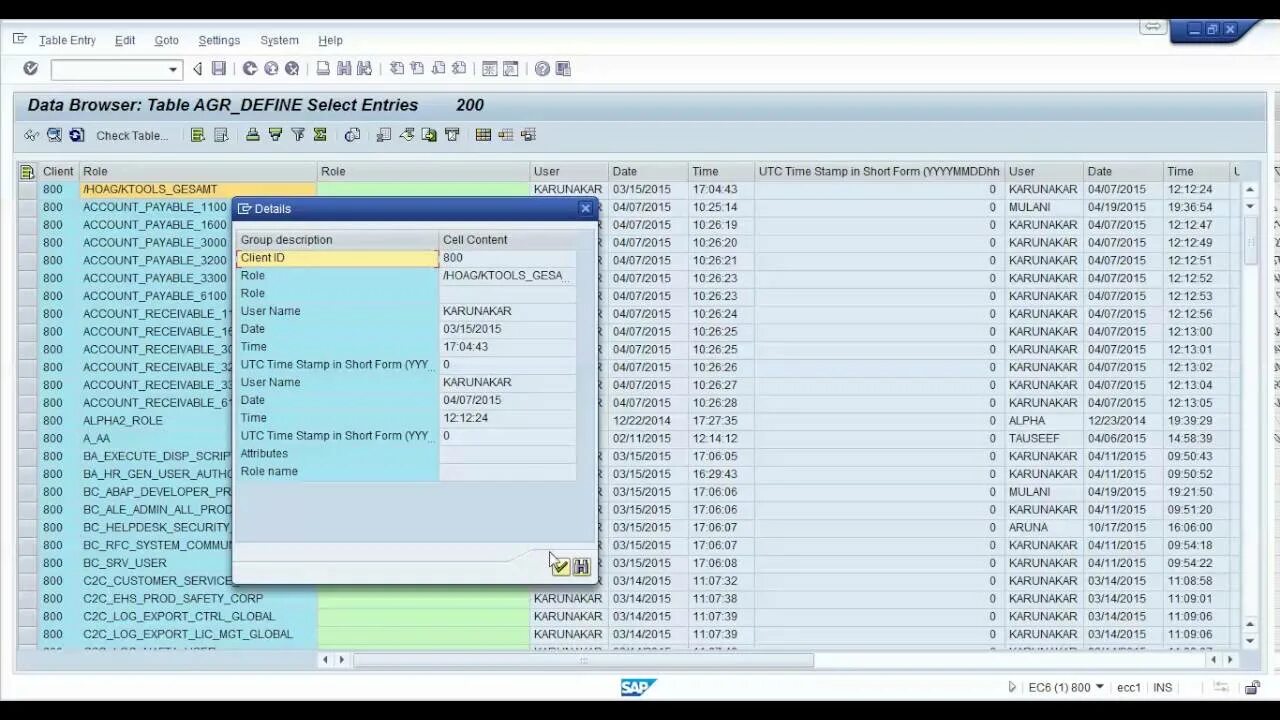Click the table scroll-up arrow at top right
This screenshot has width=1280, height=720.
(x=1250, y=189)
